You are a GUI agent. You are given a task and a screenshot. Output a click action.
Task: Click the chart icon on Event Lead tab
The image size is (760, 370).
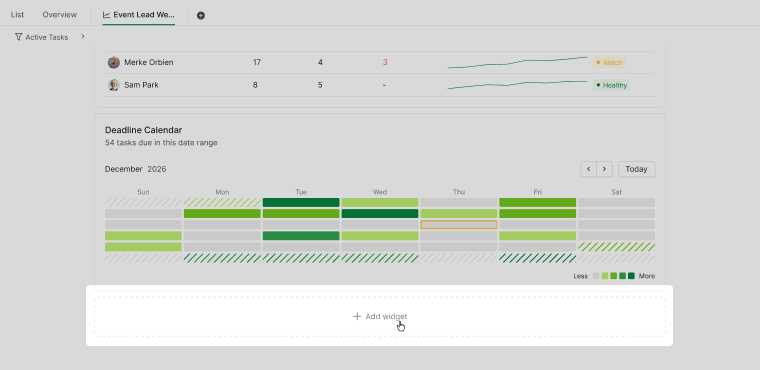pyautogui.click(x=107, y=15)
